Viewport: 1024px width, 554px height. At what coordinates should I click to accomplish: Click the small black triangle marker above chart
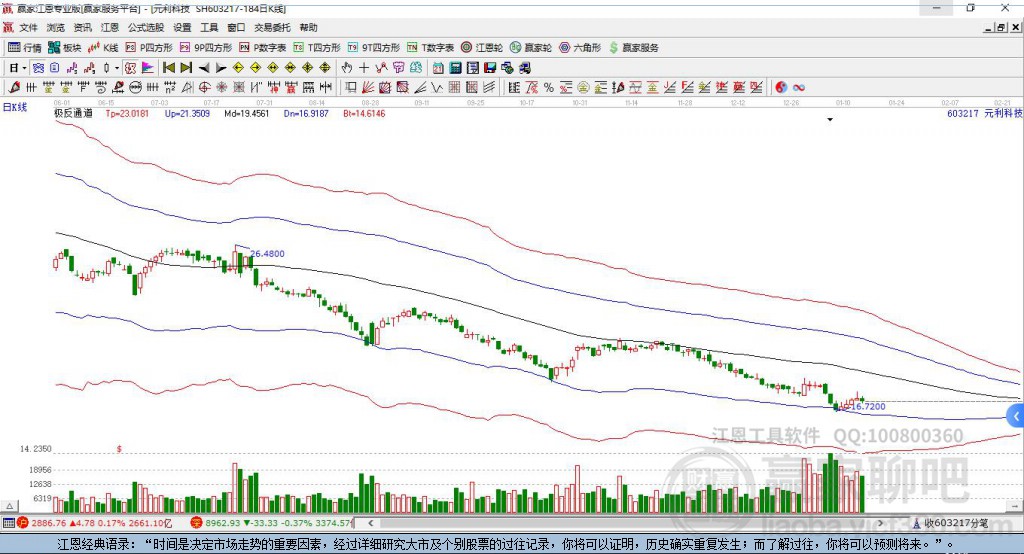click(830, 120)
